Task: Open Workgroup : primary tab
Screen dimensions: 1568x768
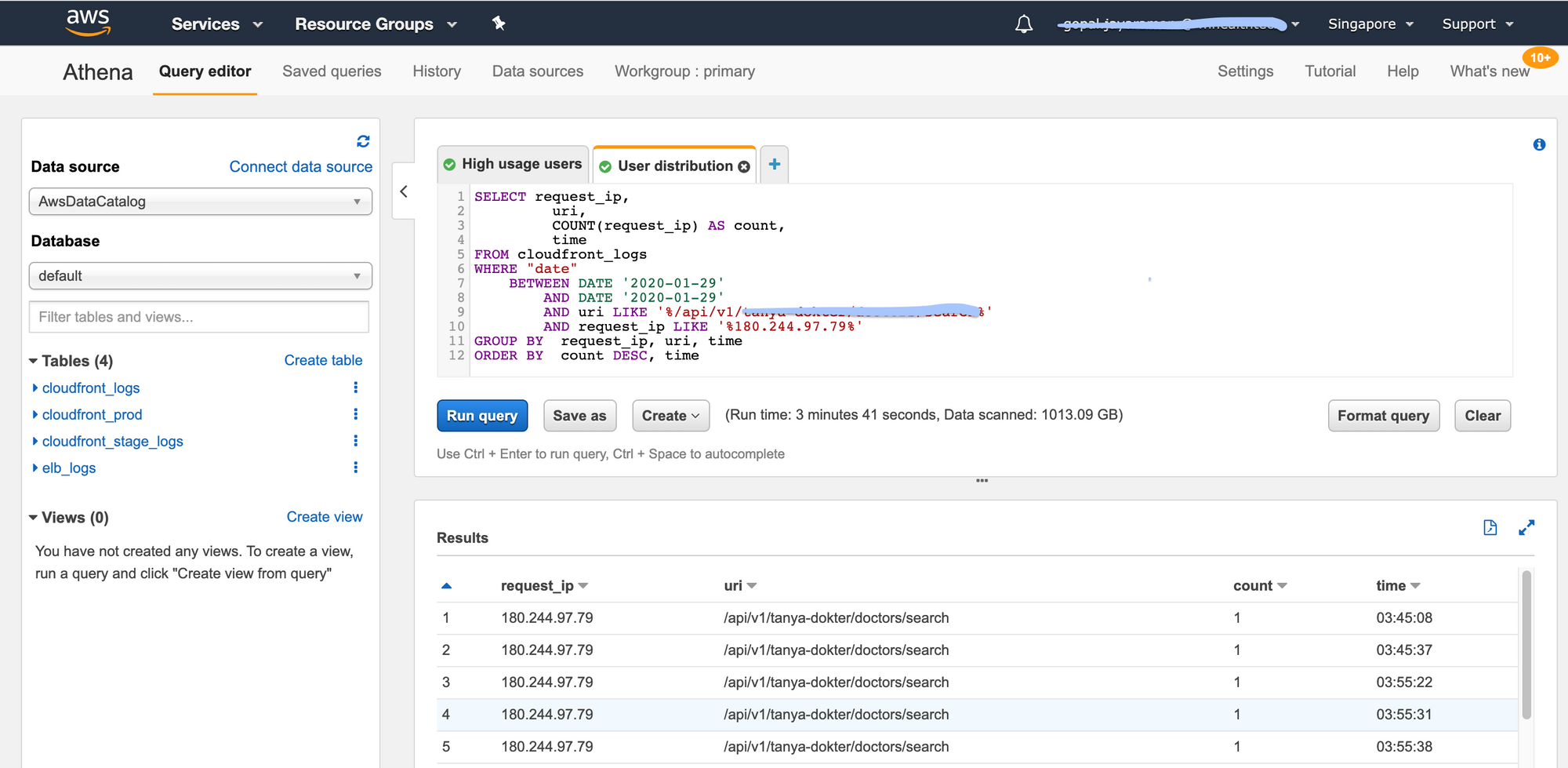Action: click(x=684, y=71)
